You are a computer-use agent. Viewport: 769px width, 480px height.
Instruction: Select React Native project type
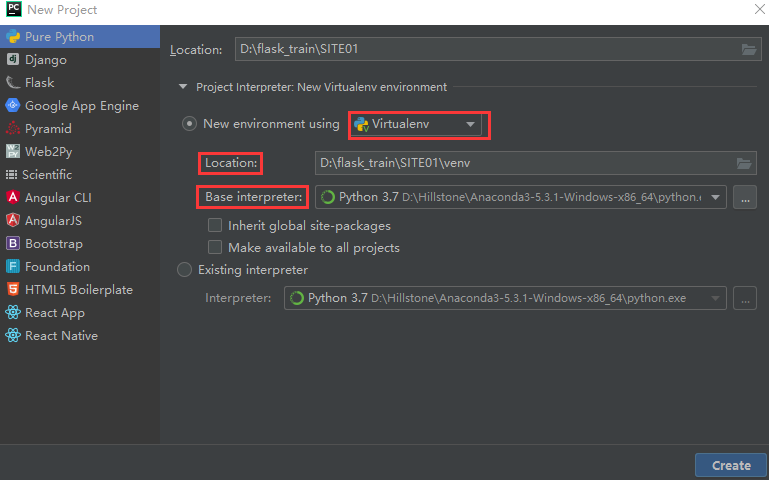pos(80,335)
